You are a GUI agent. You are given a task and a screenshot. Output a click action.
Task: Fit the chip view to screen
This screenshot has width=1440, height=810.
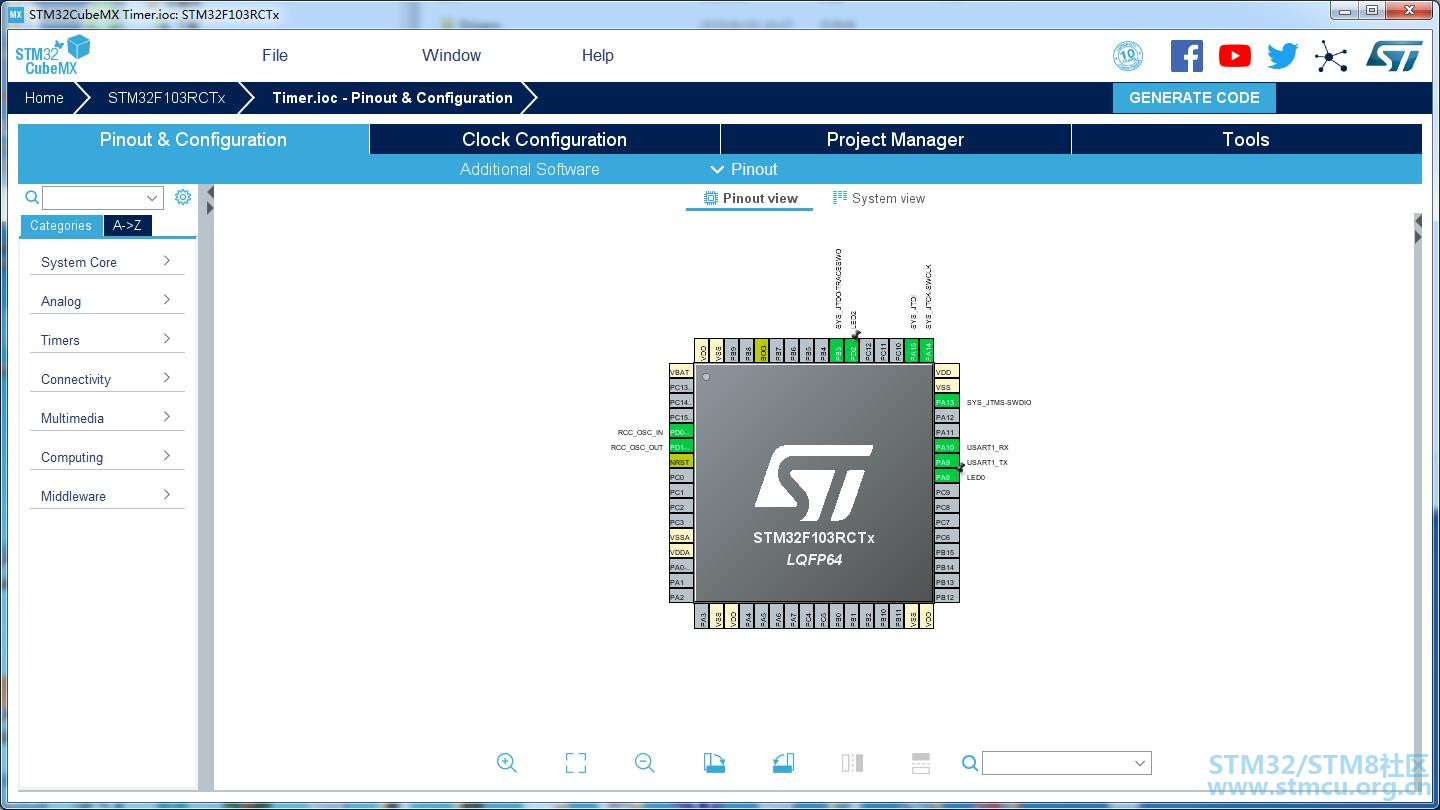click(576, 763)
